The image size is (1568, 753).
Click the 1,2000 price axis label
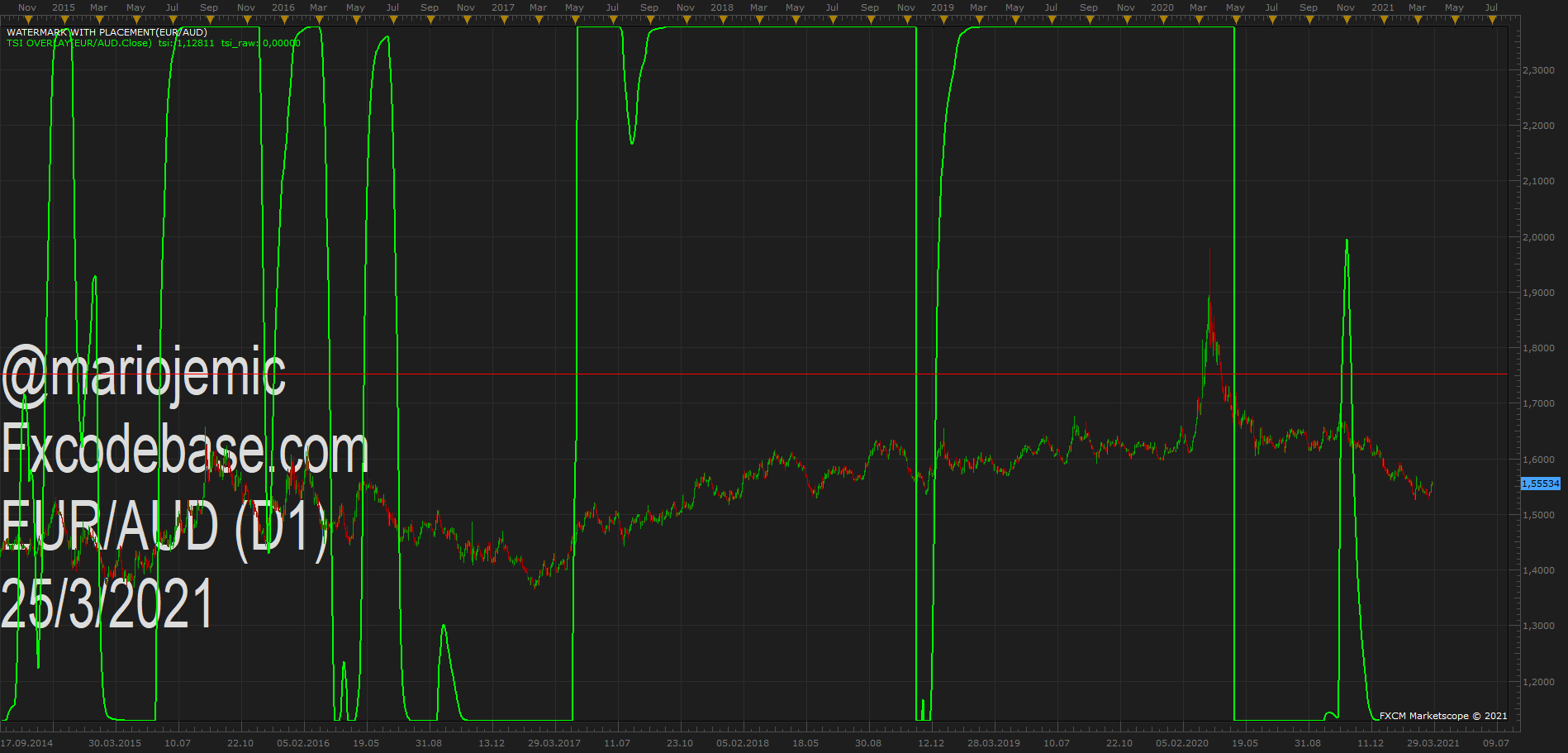point(1538,682)
